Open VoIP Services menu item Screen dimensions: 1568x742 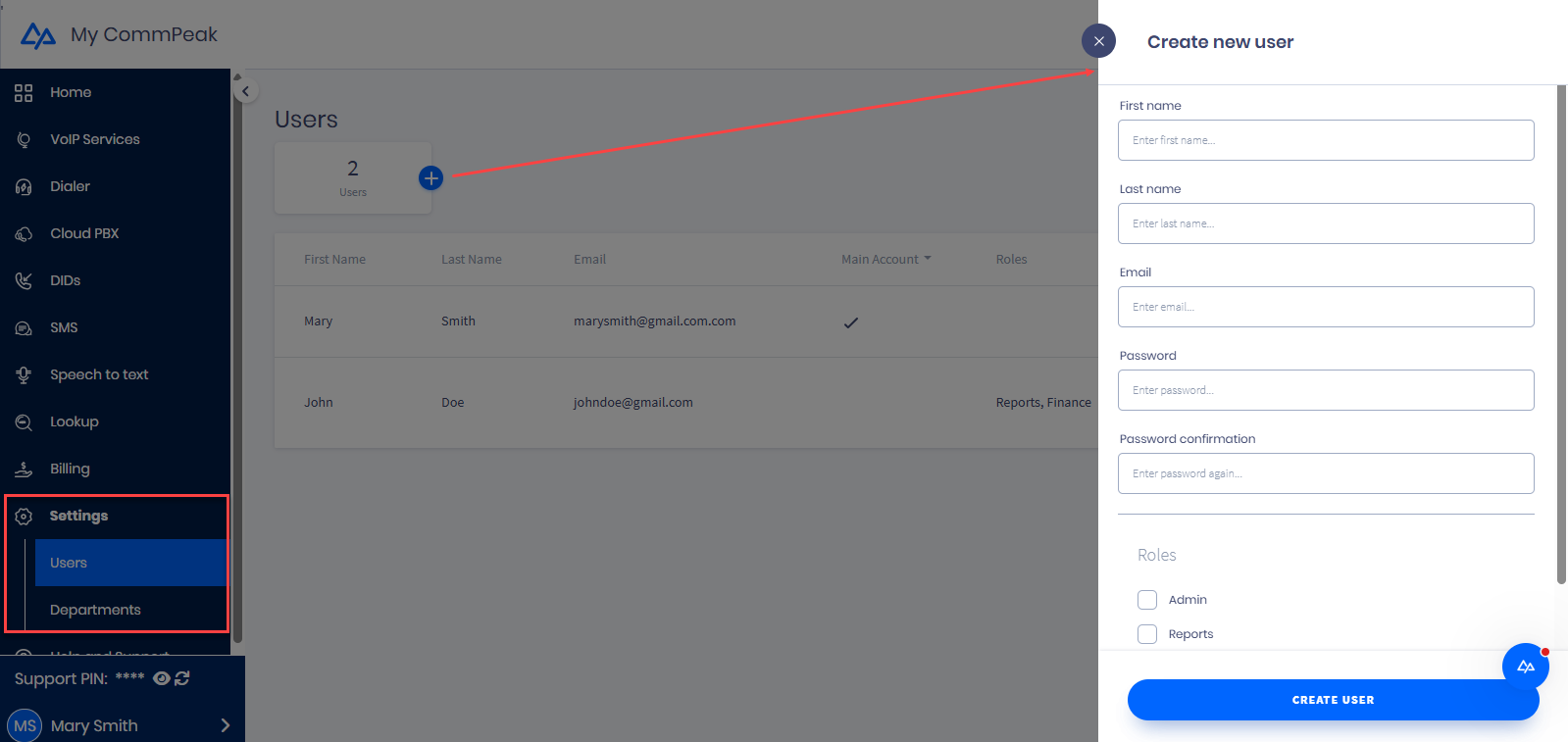pyautogui.click(x=95, y=139)
